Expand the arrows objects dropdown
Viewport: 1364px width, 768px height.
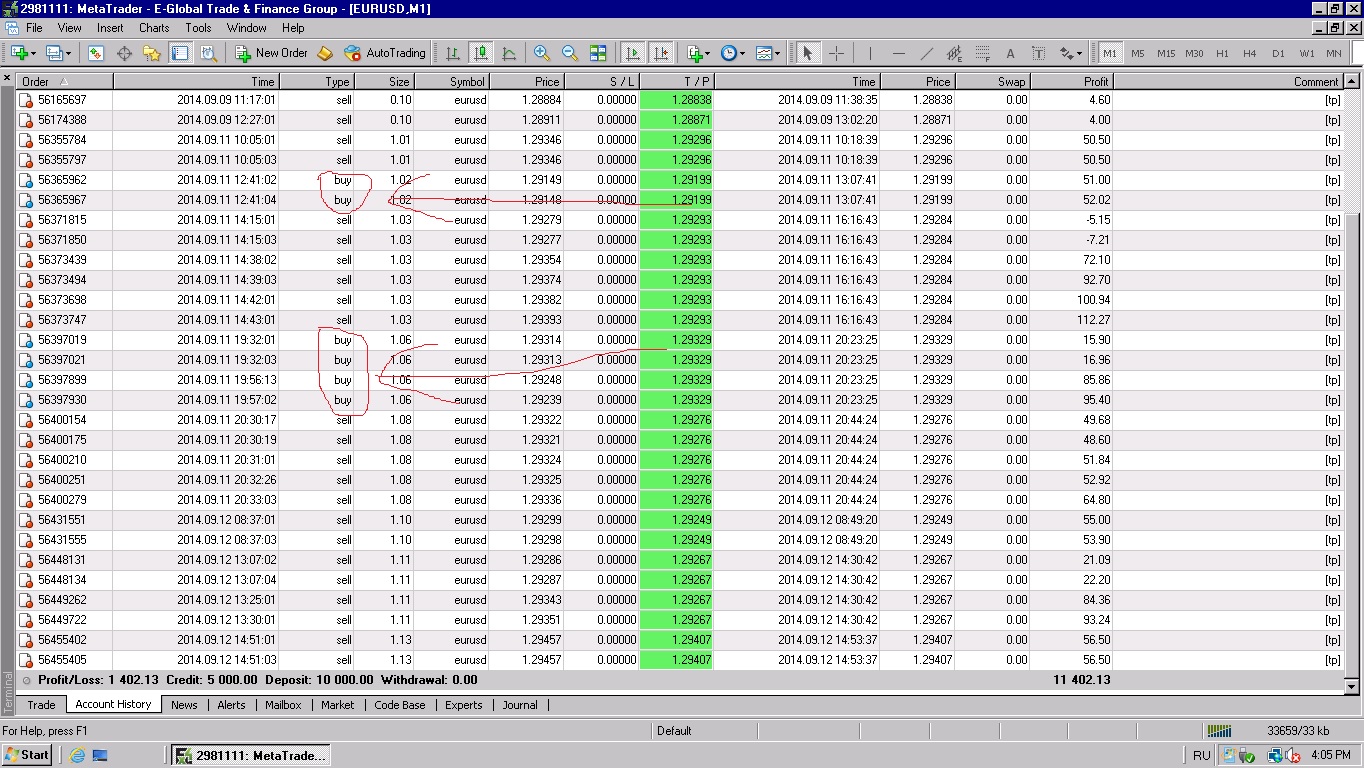tap(1079, 53)
